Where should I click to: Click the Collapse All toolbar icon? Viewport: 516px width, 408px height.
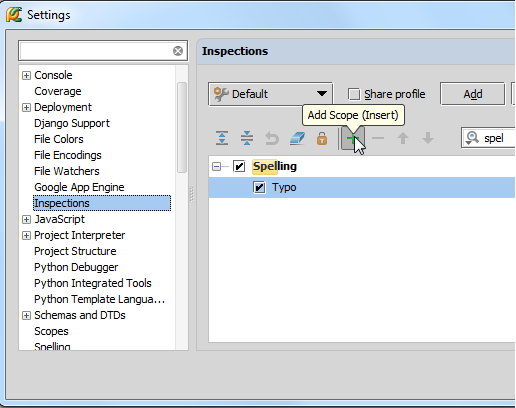[x=247, y=138]
